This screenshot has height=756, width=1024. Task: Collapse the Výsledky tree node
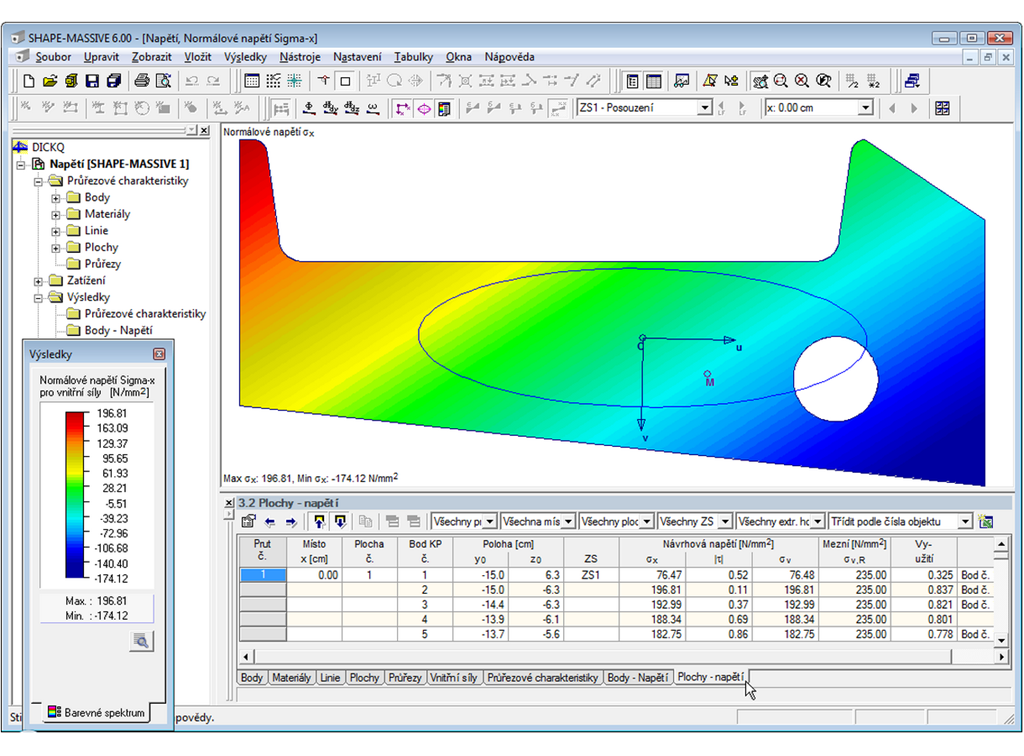click(x=39, y=298)
